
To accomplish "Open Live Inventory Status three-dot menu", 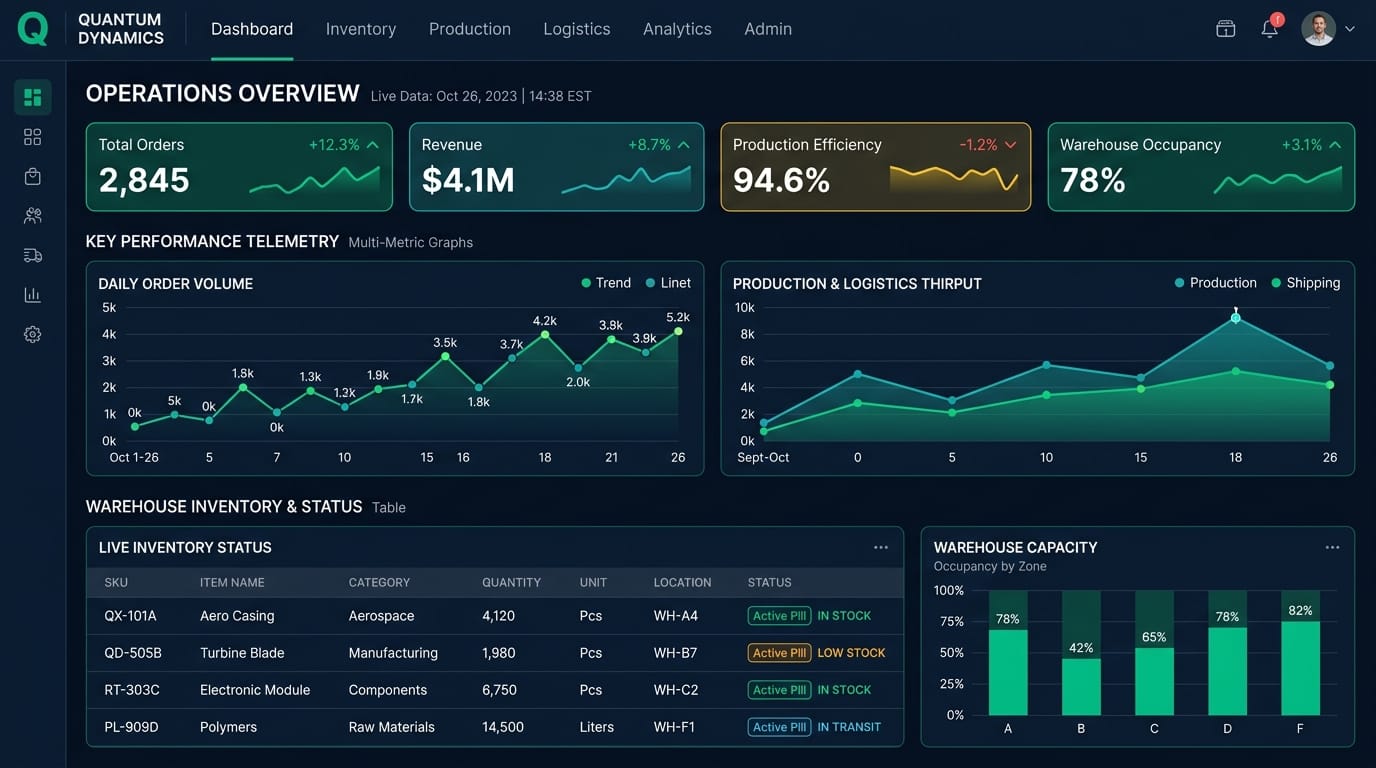I will (x=881, y=547).
